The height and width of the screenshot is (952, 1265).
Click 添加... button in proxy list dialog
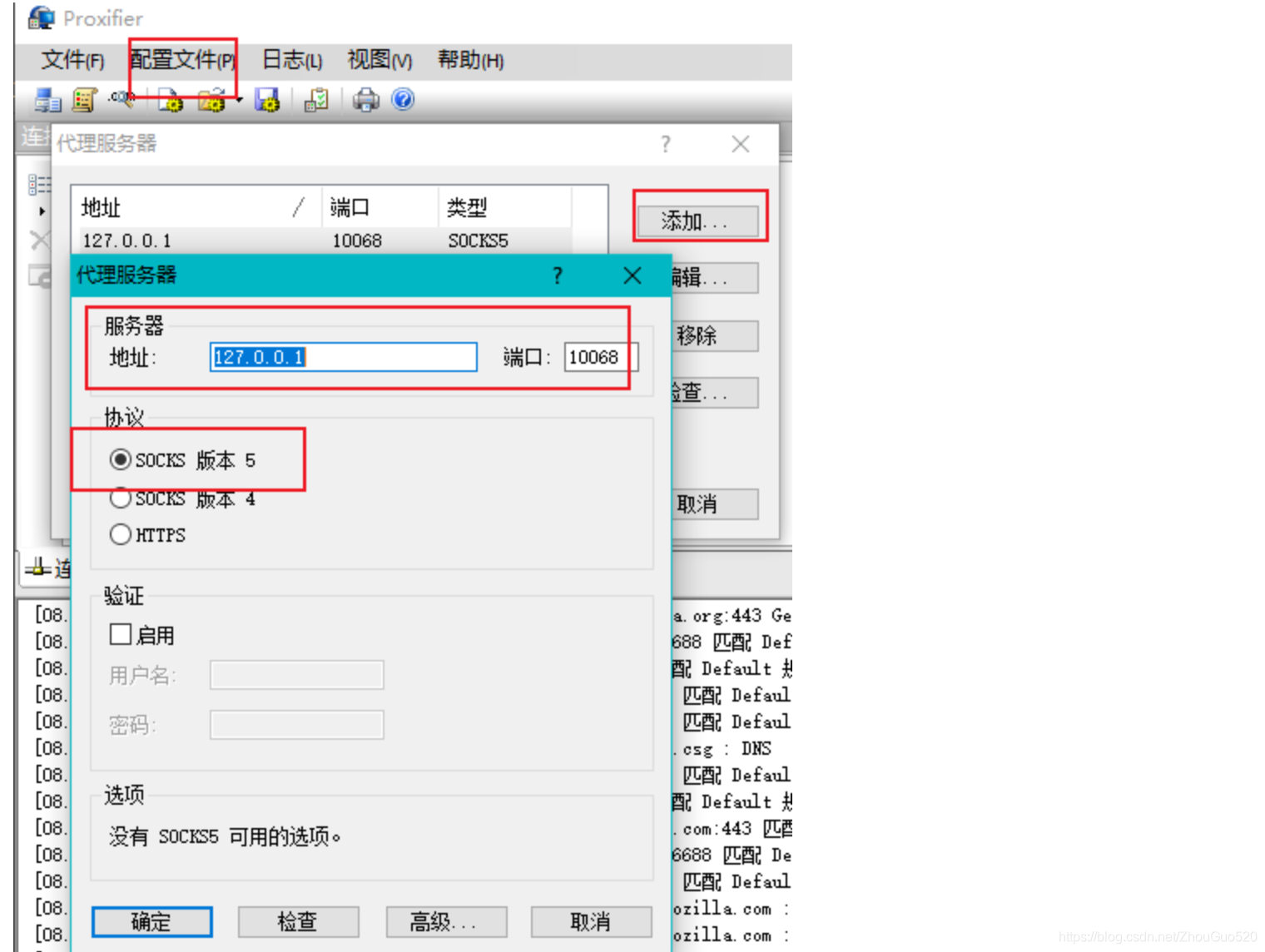[698, 221]
